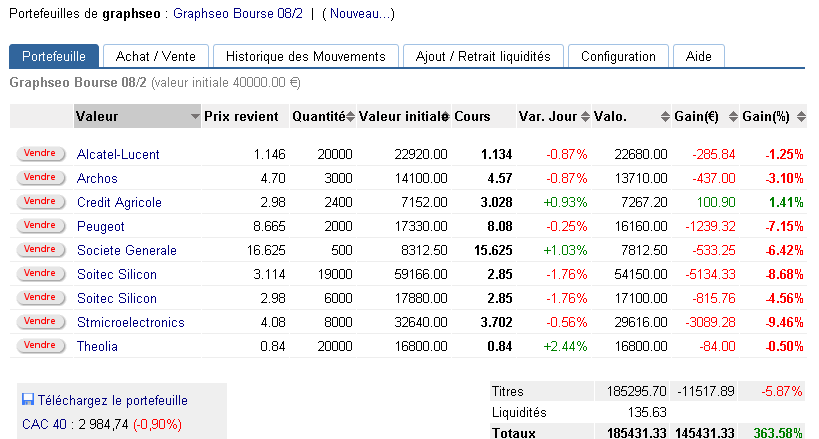Sell the Archos position
819x439 pixels.
point(39,178)
